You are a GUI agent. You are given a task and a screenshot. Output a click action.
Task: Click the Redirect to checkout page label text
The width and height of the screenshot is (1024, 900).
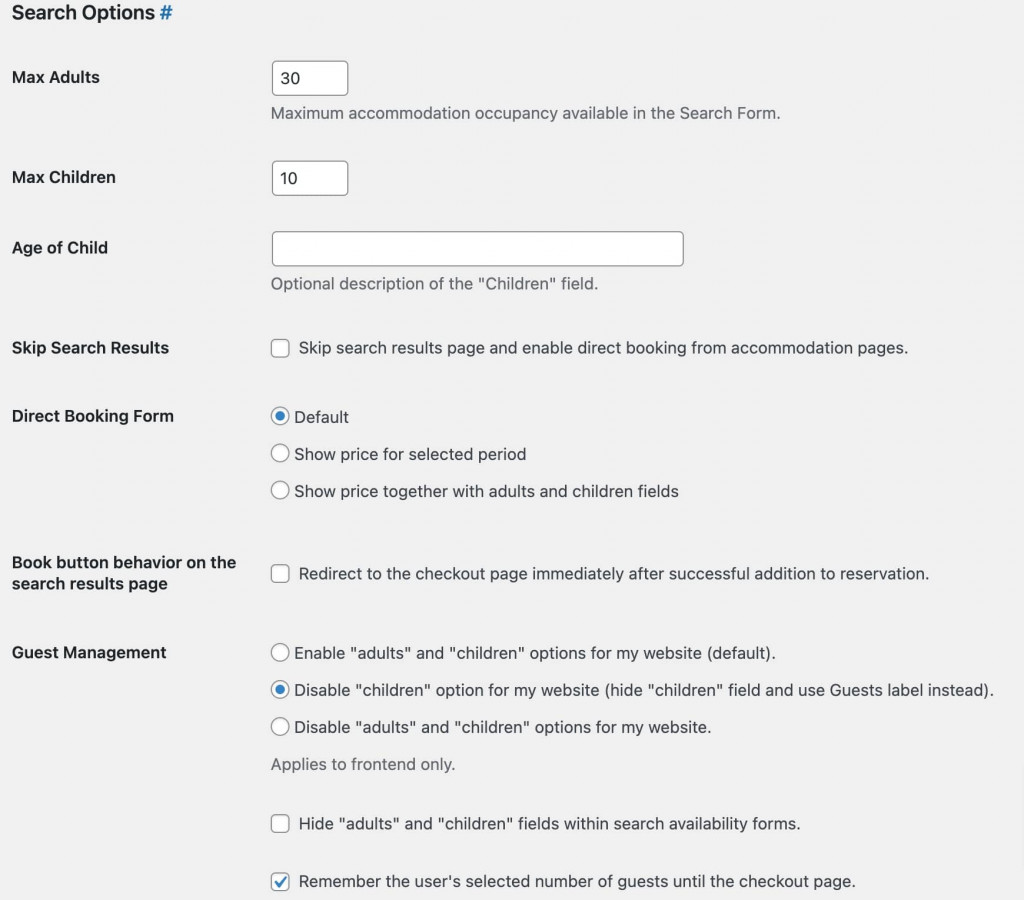[x=613, y=574]
